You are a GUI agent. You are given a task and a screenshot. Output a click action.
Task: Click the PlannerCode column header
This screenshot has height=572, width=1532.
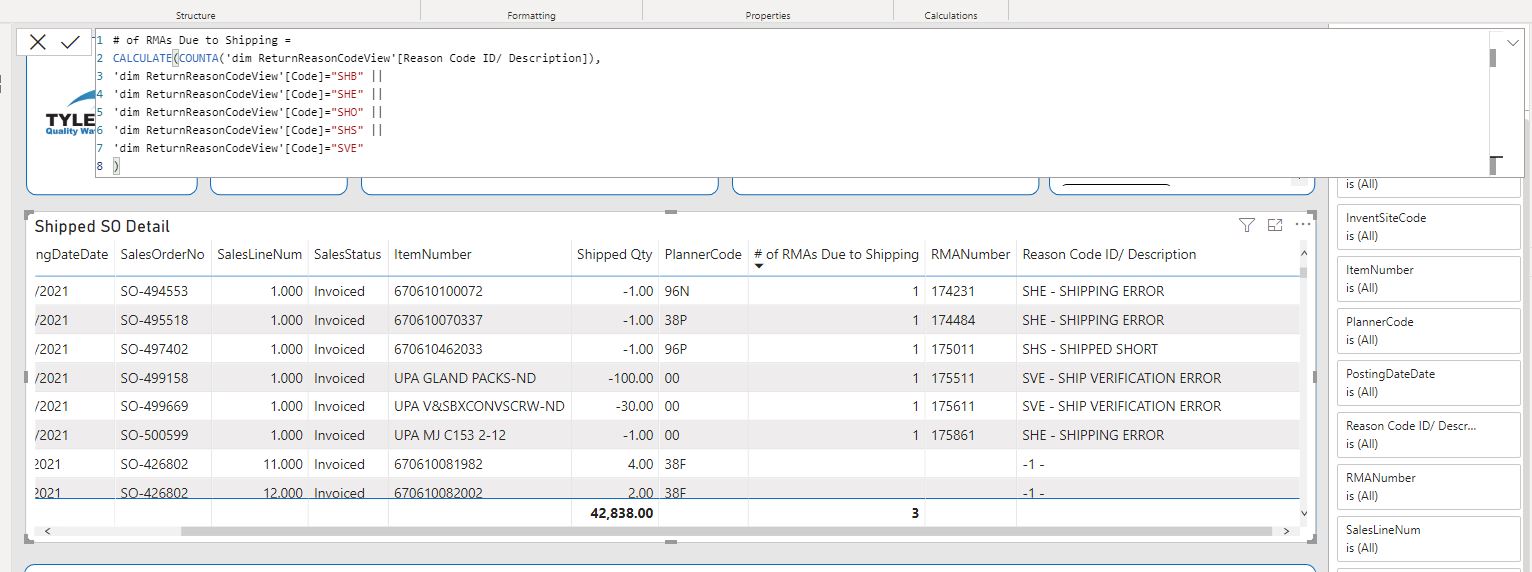703,254
